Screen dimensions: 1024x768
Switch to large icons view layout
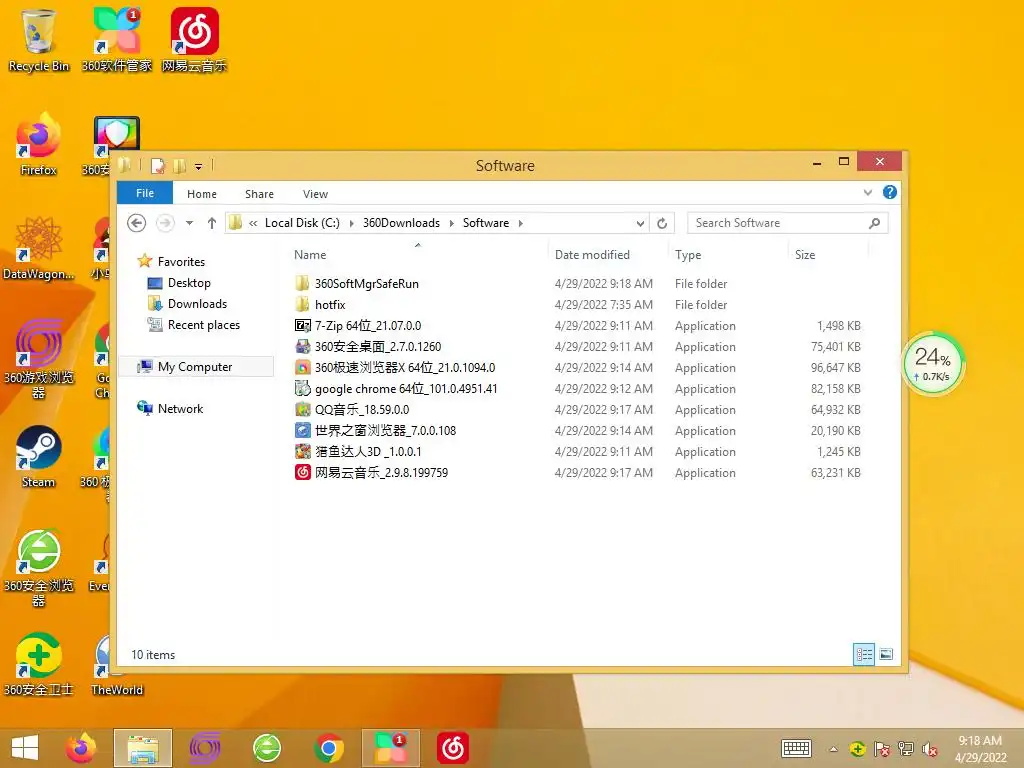(886, 654)
